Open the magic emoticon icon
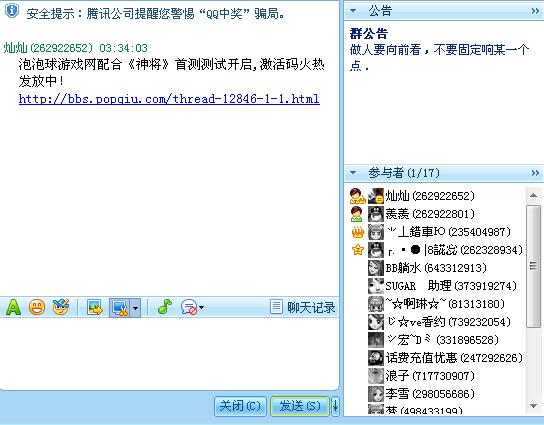 click(61, 307)
